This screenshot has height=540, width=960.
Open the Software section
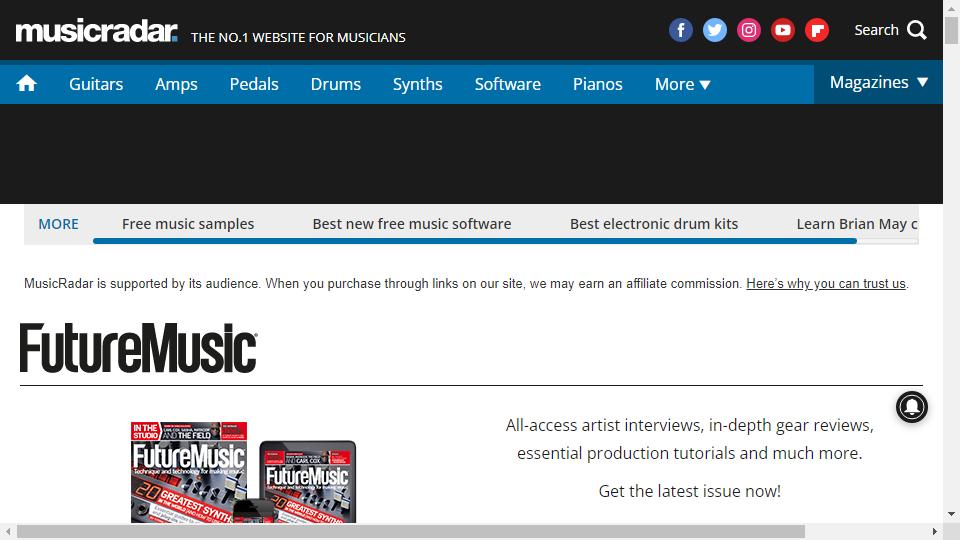pos(508,84)
